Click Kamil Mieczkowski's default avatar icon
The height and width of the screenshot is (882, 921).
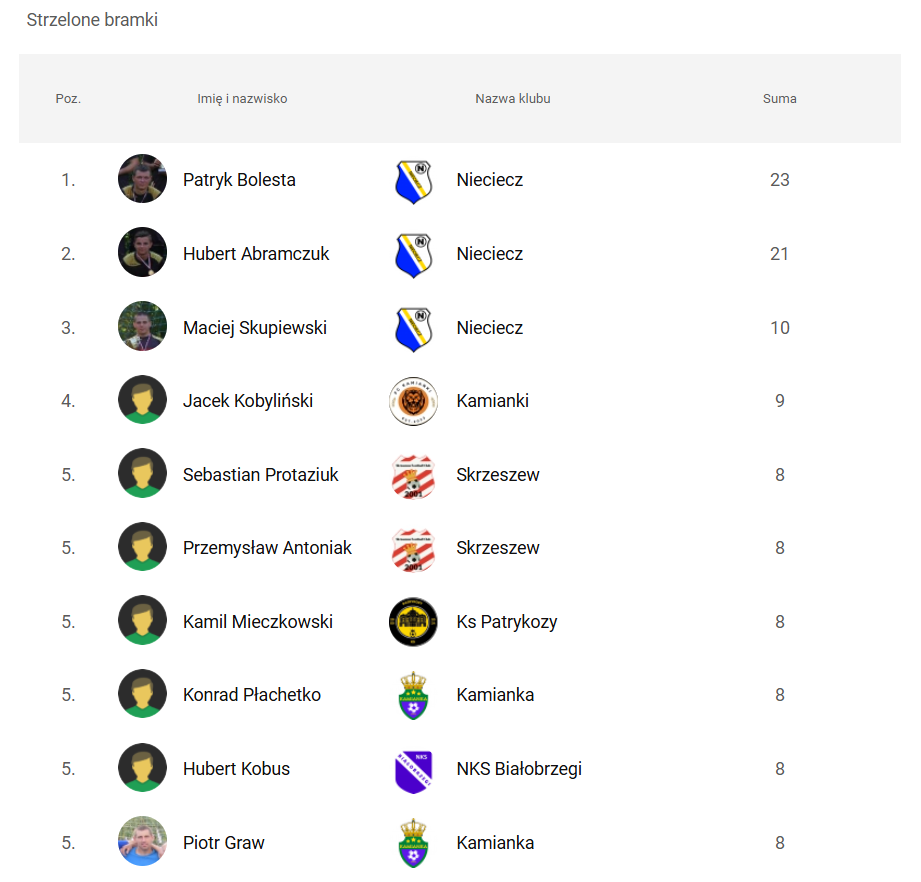point(142,620)
